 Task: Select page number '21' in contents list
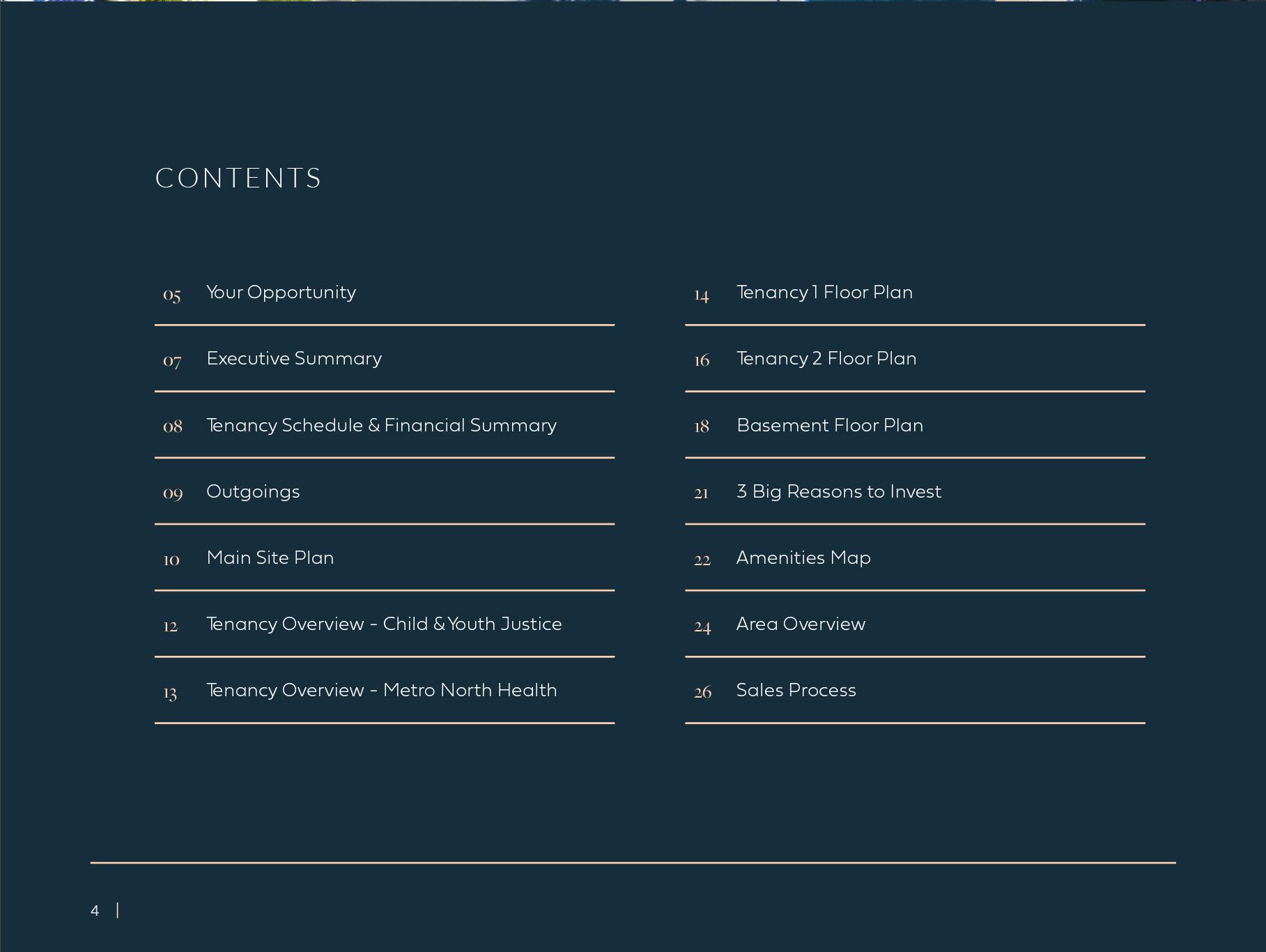701,493
